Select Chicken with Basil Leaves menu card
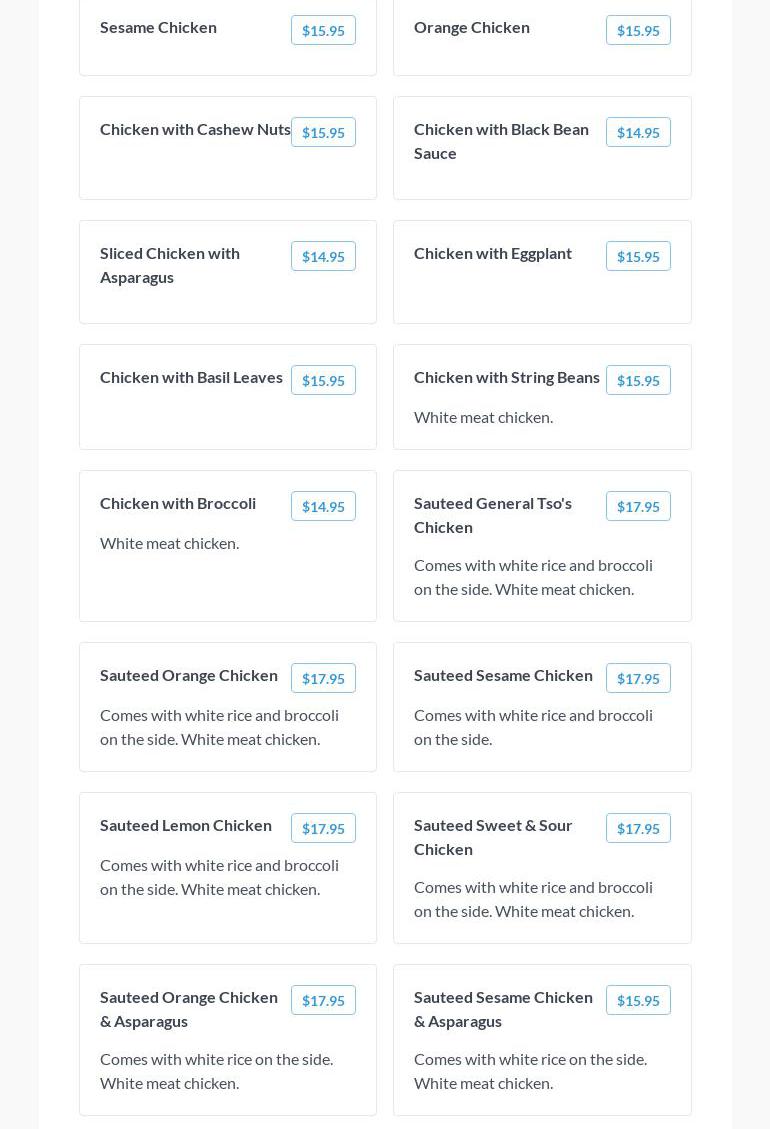This screenshot has width=770, height=1129. point(191,378)
